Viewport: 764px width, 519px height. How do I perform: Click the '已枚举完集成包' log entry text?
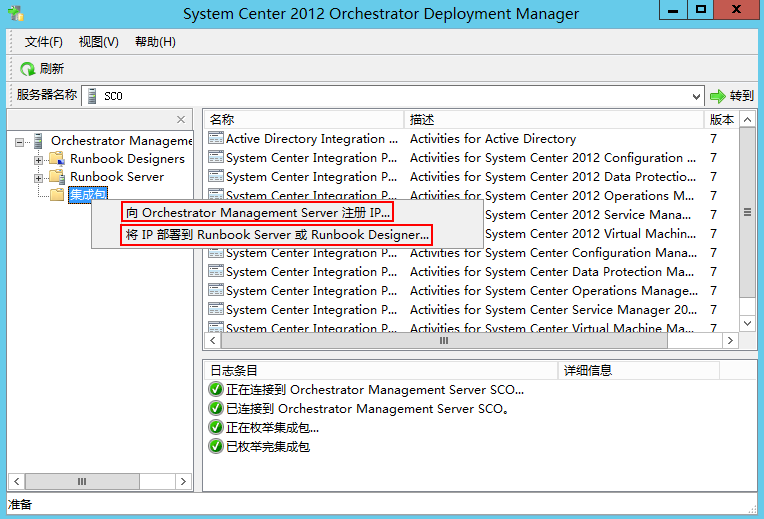pos(268,446)
